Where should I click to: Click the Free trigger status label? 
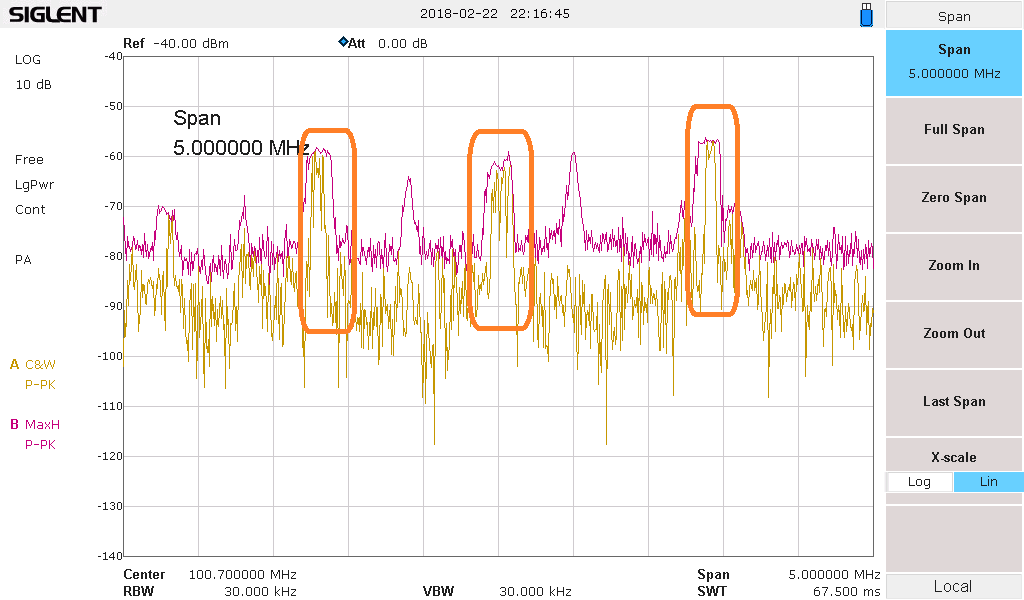(29, 159)
